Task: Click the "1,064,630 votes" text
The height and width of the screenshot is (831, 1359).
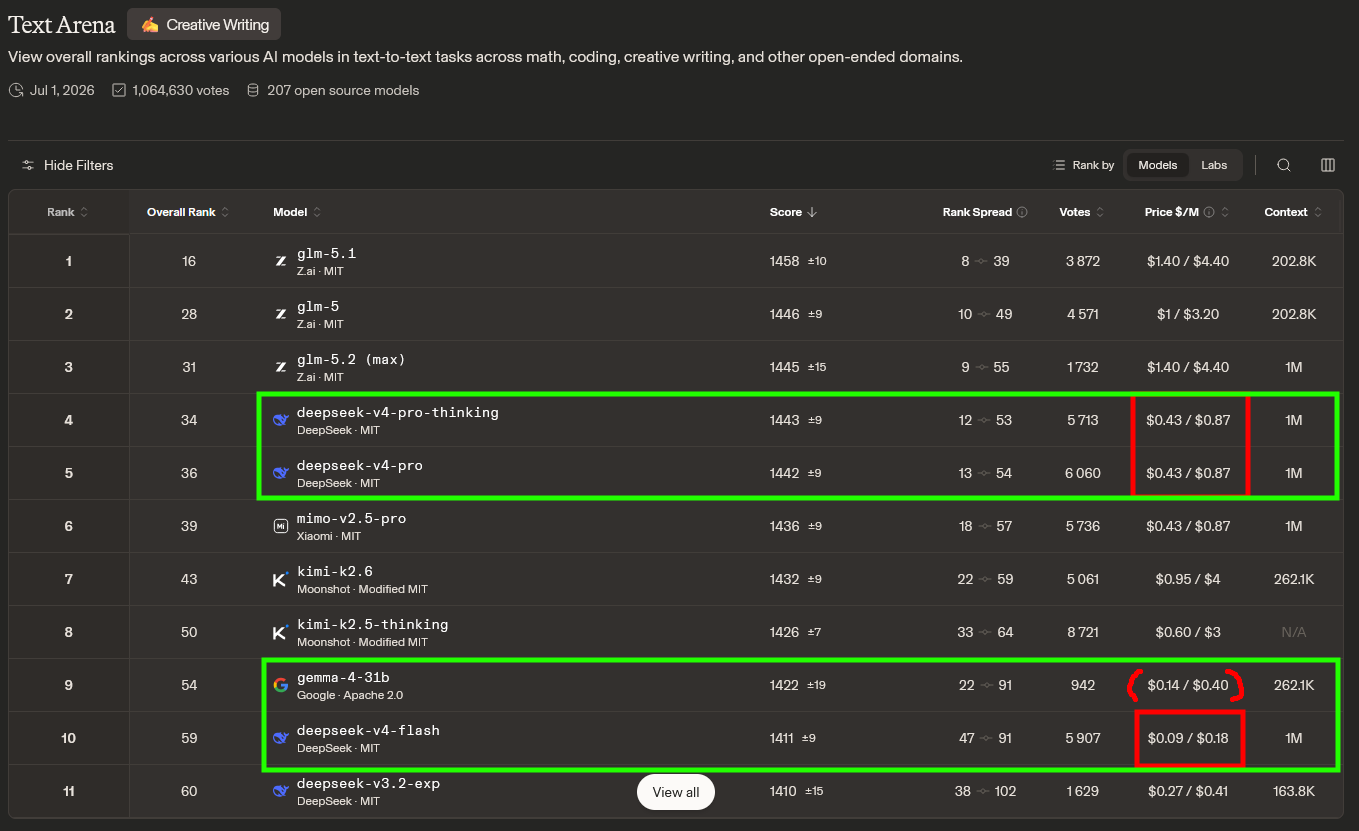Action: point(181,90)
